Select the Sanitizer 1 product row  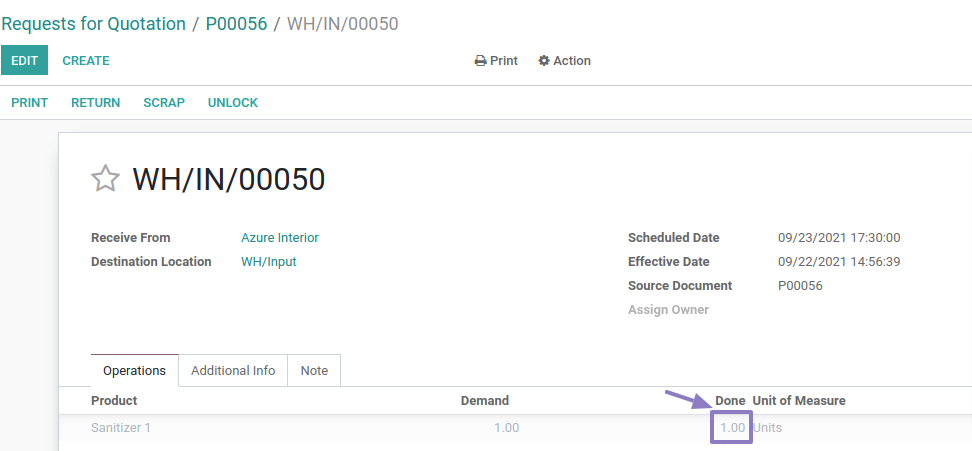[121, 428]
